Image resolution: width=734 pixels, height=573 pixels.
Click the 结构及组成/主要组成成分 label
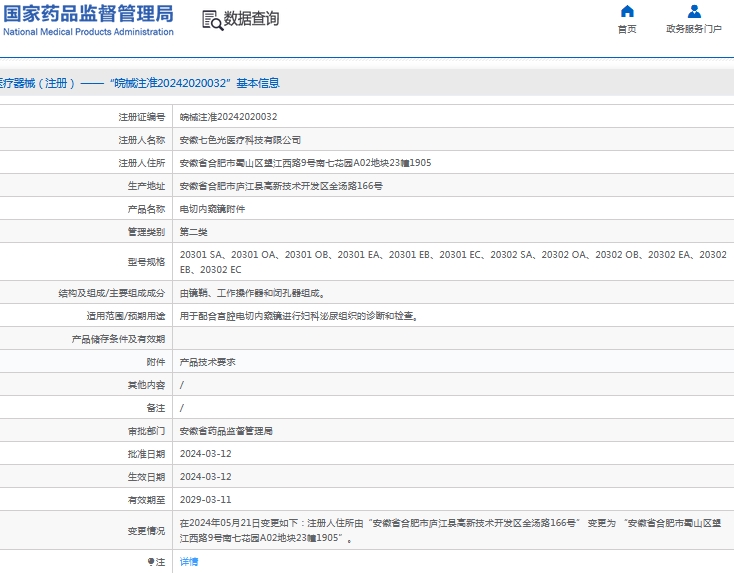point(112,293)
